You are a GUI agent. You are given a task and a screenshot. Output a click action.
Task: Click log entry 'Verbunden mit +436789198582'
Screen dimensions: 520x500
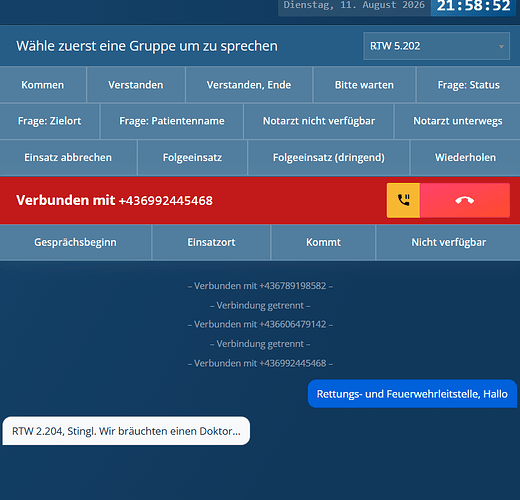tap(260, 286)
